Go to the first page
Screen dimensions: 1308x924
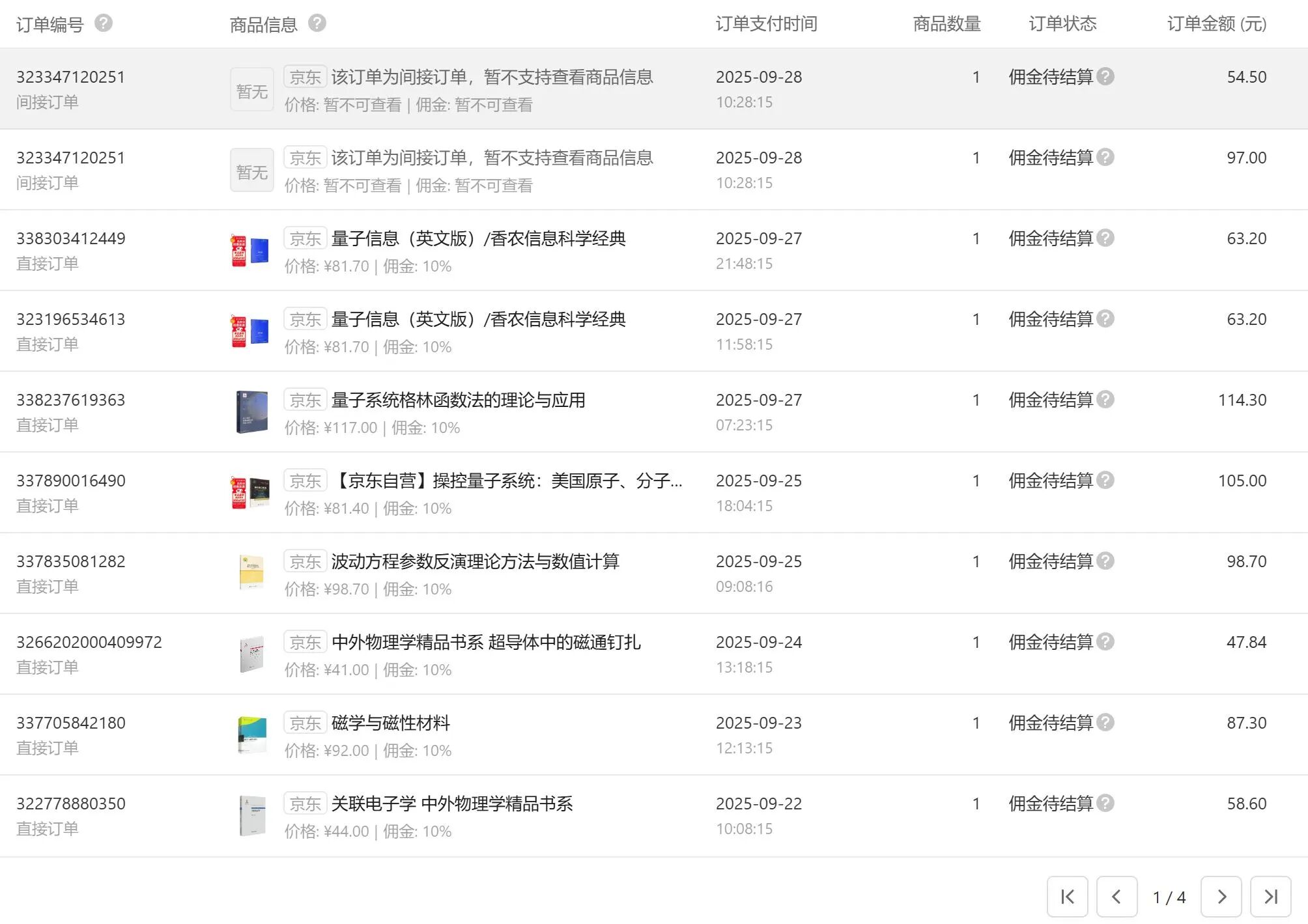[1067, 897]
